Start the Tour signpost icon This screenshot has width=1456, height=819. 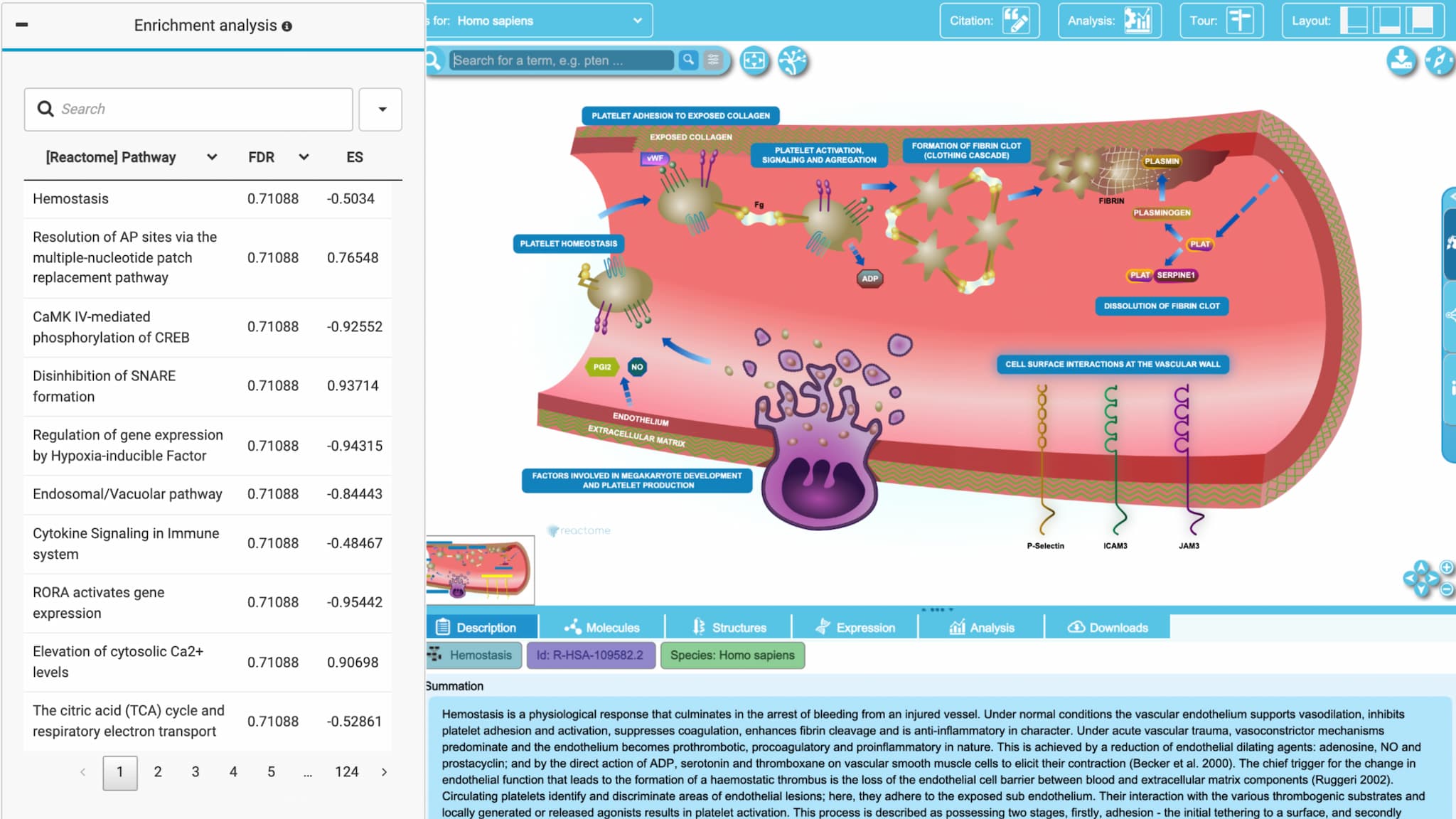tap(1240, 21)
